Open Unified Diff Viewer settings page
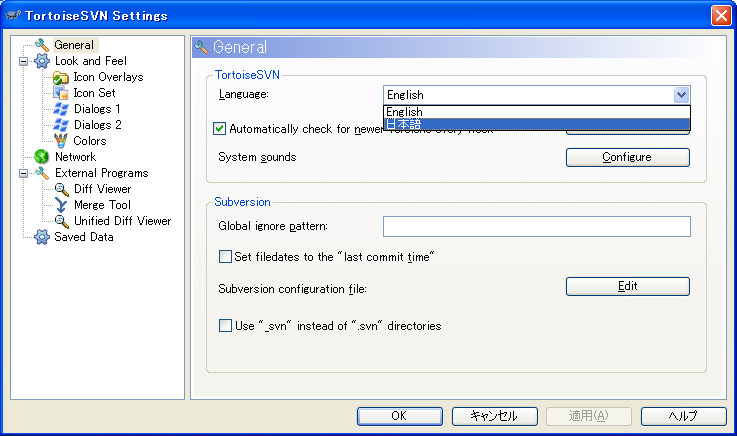Image resolution: width=737 pixels, height=436 pixels. (123, 221)
